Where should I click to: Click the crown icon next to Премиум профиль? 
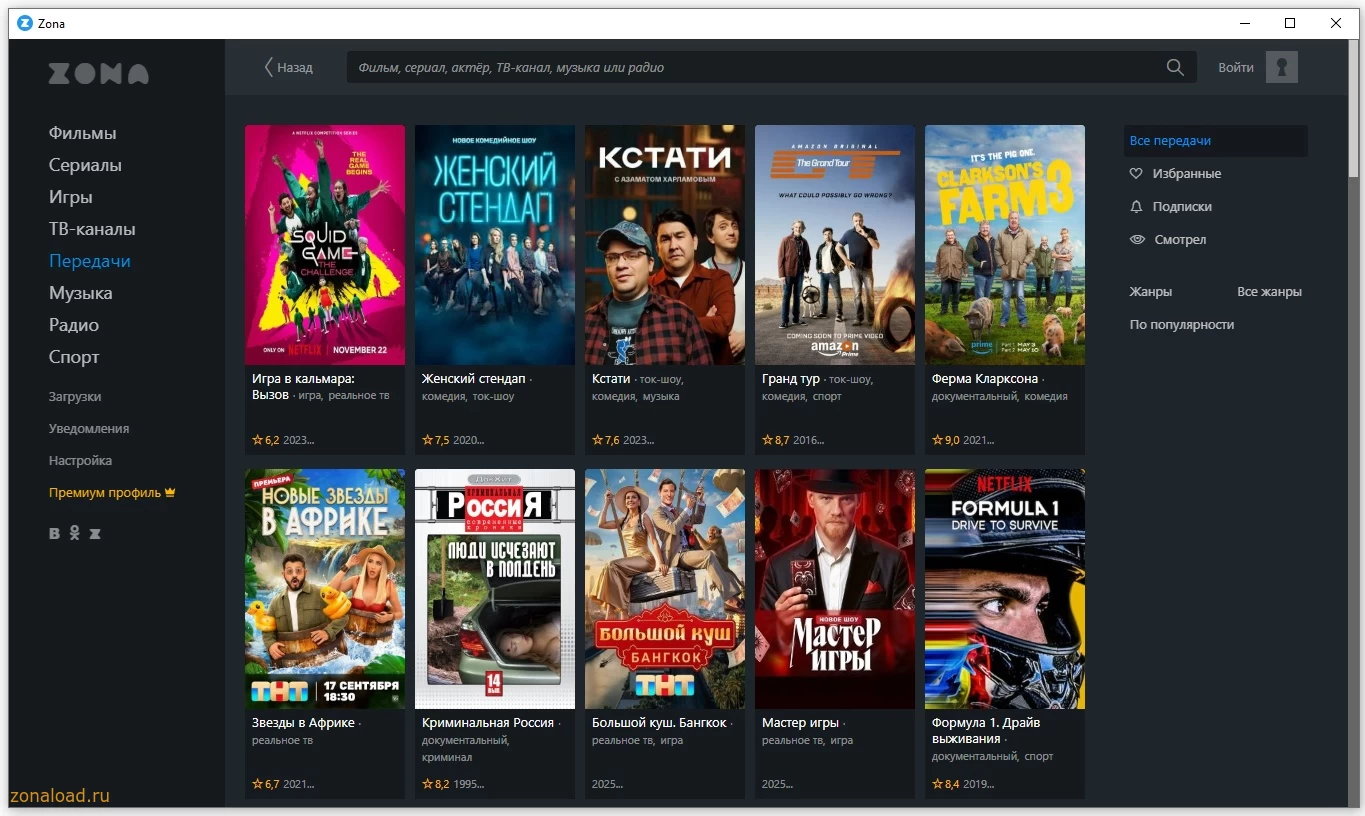click(170, 492)
